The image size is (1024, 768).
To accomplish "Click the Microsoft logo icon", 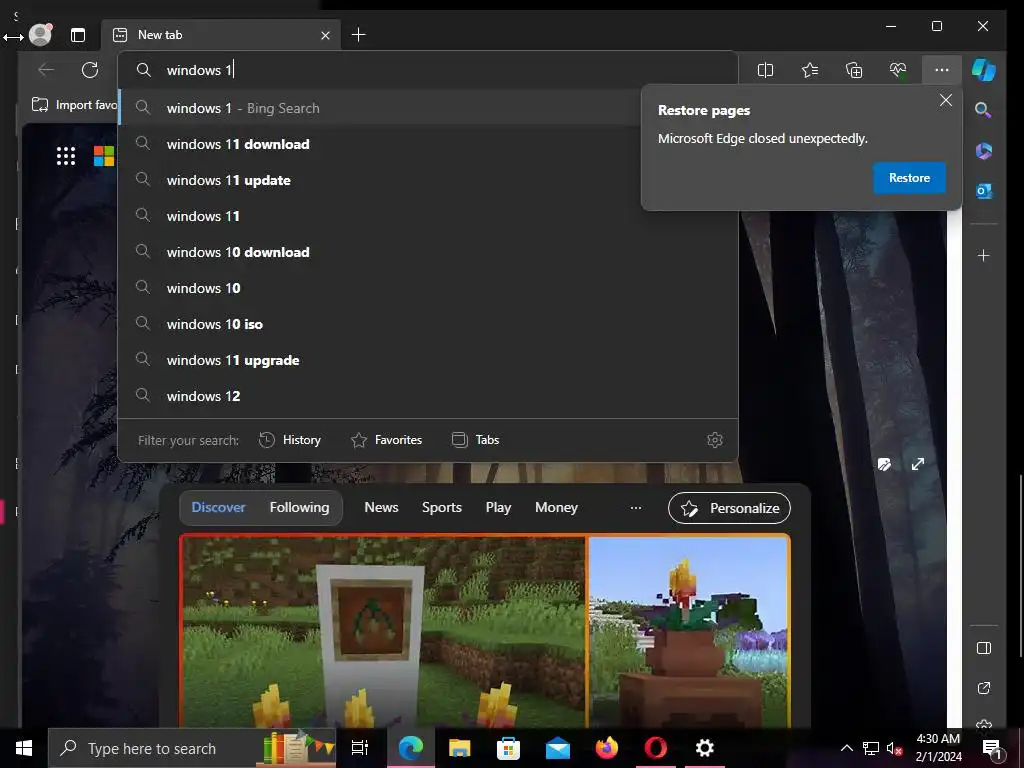I will (104, 156).
